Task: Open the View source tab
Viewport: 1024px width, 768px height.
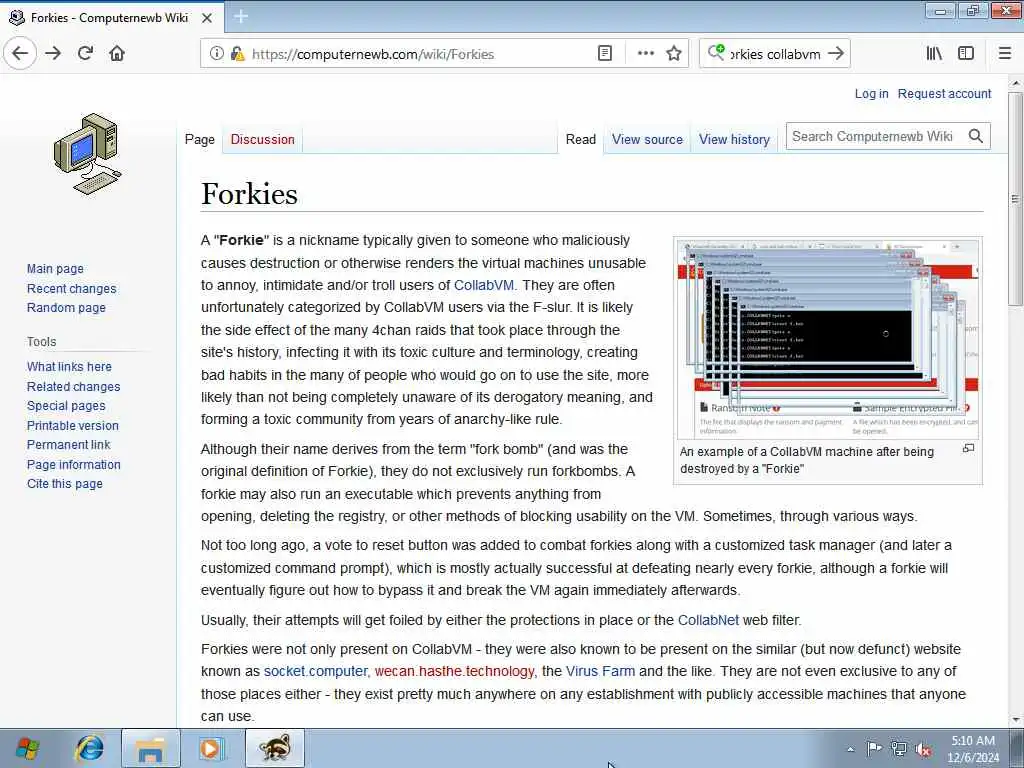Action: 647,139
